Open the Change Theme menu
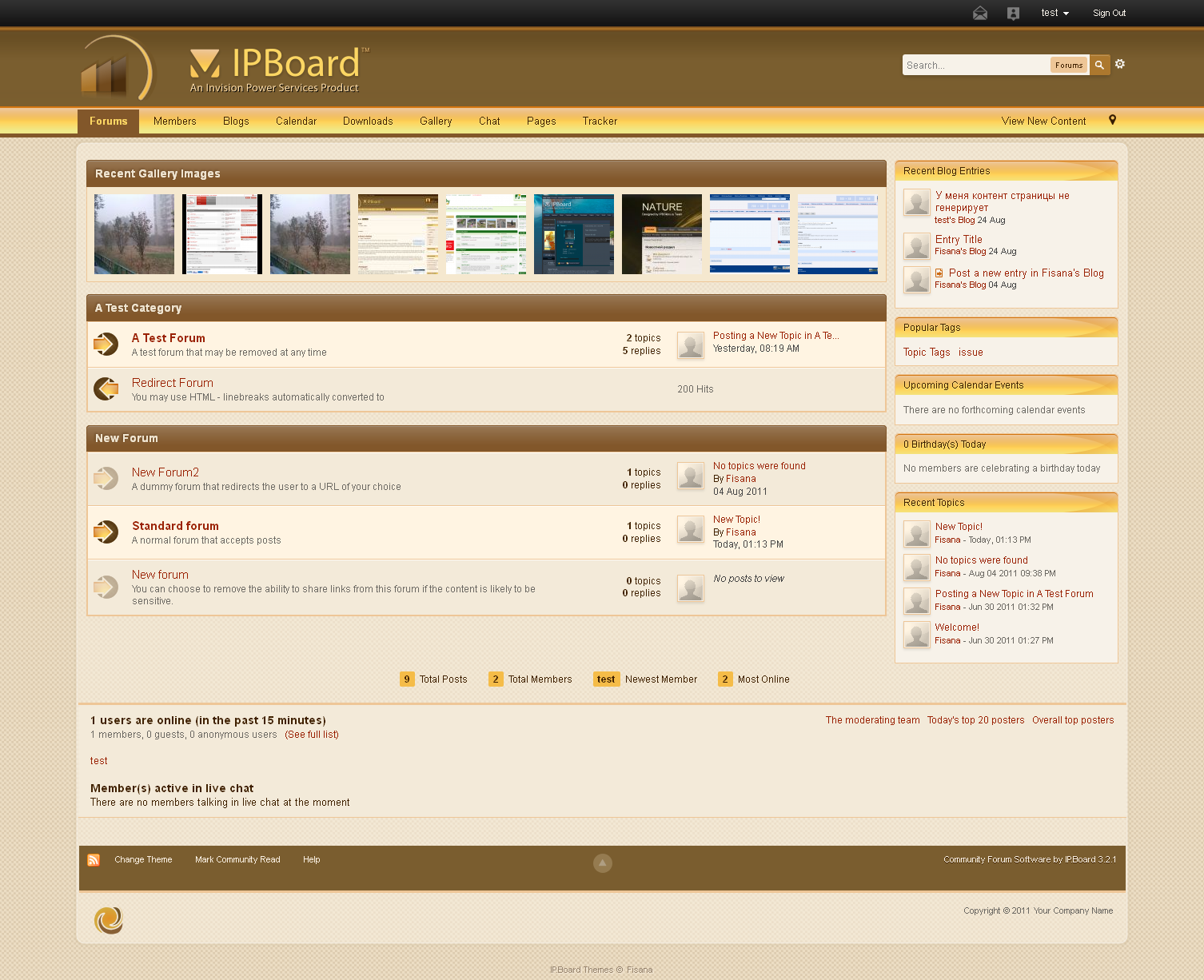 coord(143,860)
